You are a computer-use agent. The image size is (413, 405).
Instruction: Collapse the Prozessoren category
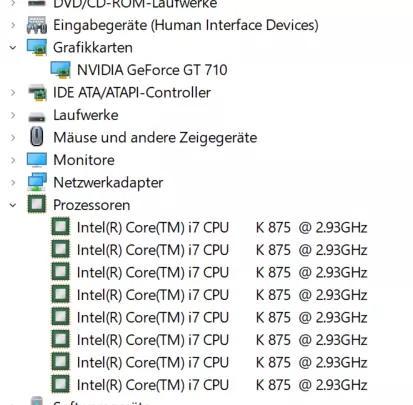click(13, 205)
